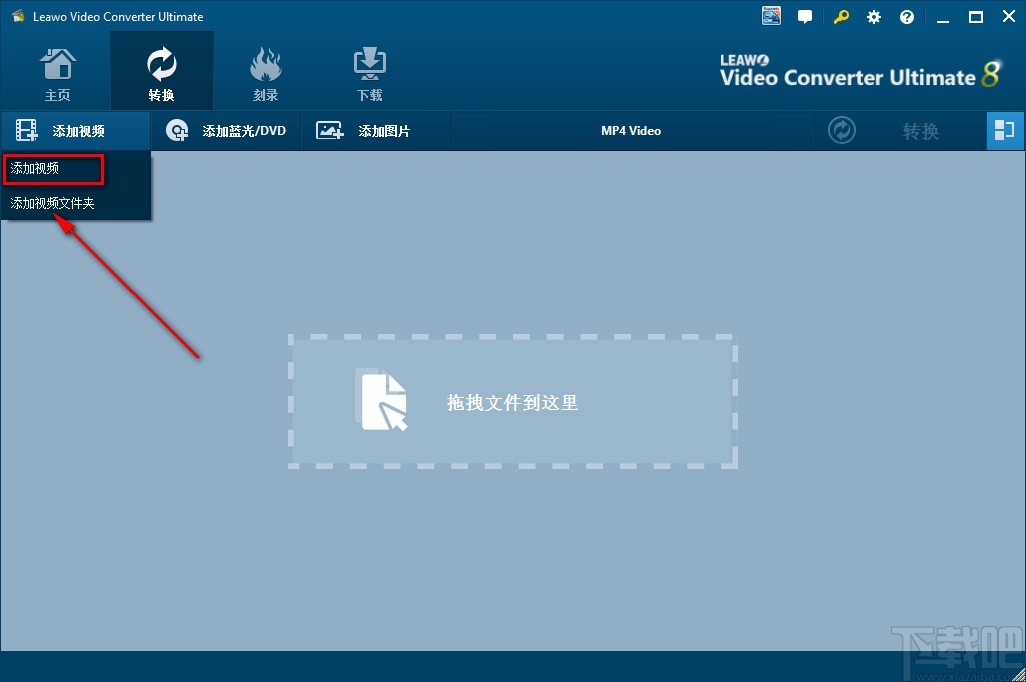The image size is (1026, 682).
Task: Click the 添加视频 filmstrip icon
Action: [x=24, y=130]
